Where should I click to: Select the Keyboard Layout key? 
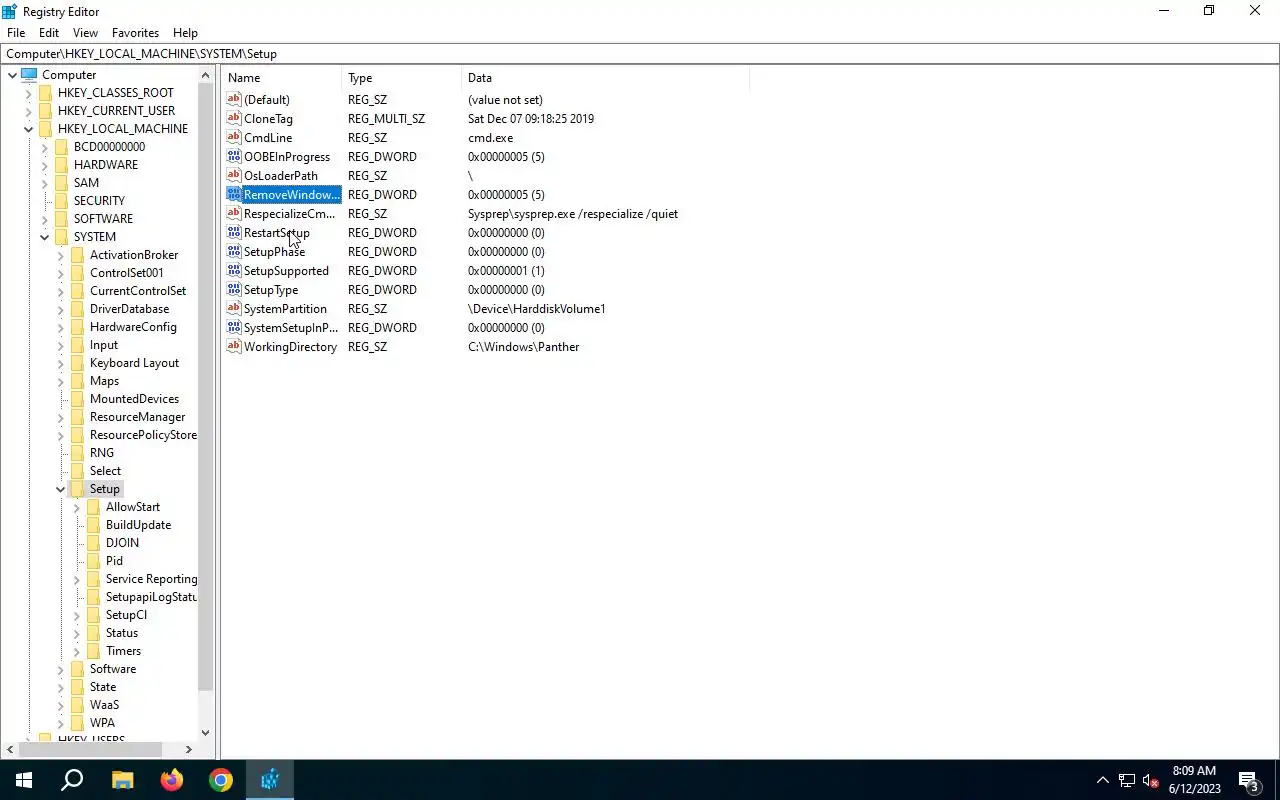click(x=134, y=363)
